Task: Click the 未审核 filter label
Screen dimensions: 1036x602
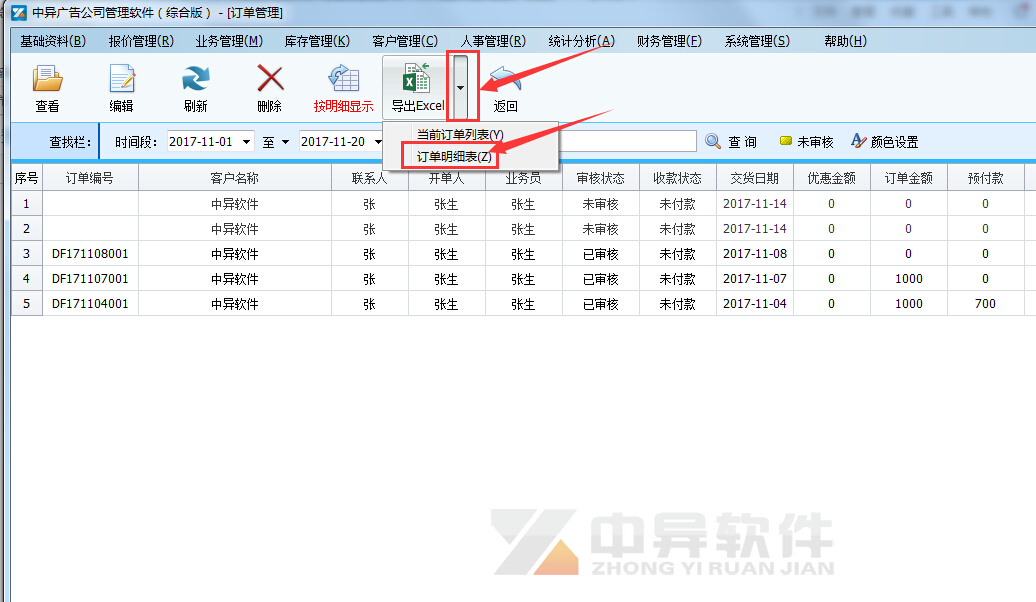Action: coord(815,141)
